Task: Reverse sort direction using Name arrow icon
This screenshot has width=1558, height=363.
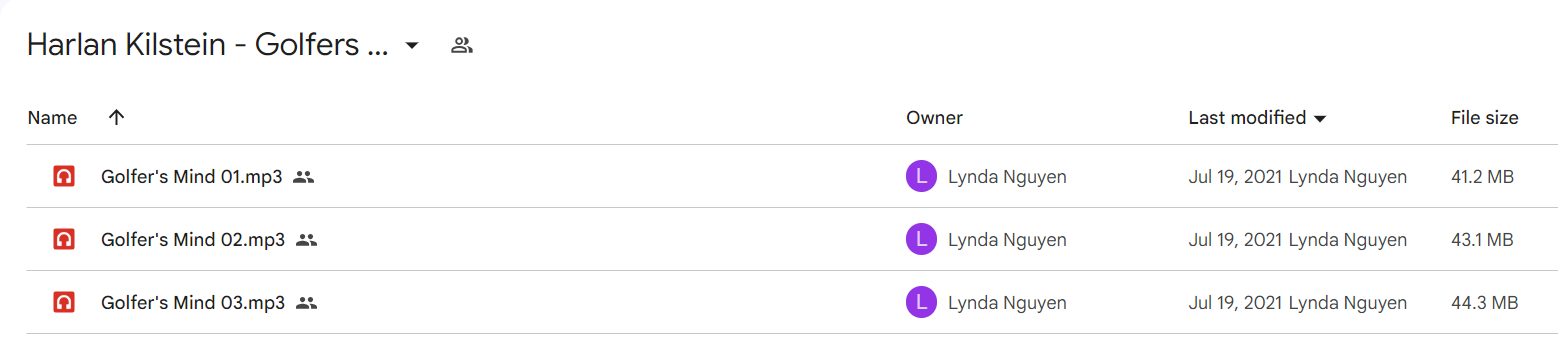Action: [116, 117]
